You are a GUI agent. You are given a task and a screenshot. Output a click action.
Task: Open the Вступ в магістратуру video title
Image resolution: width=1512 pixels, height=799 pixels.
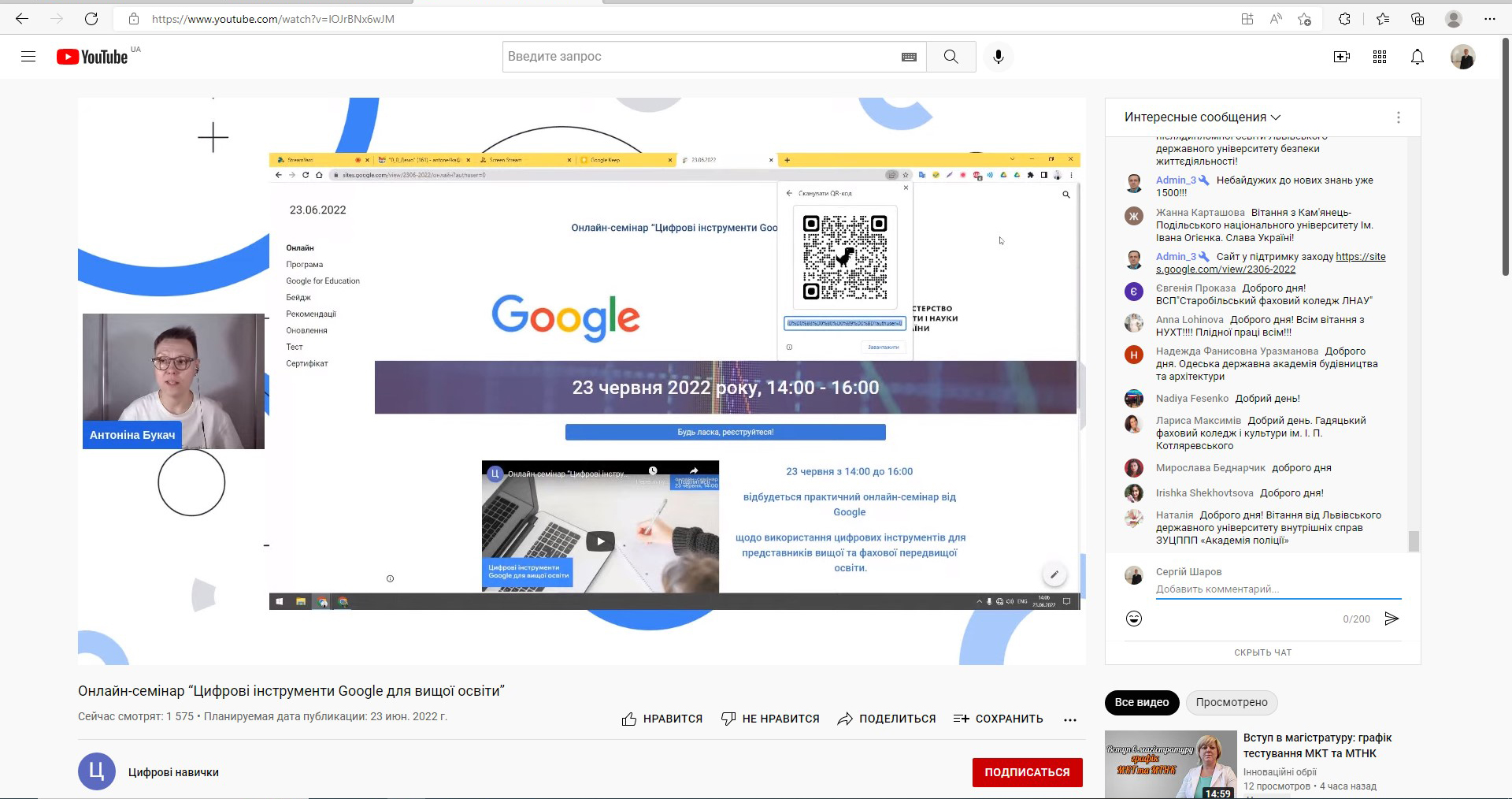pos(1317,745)
